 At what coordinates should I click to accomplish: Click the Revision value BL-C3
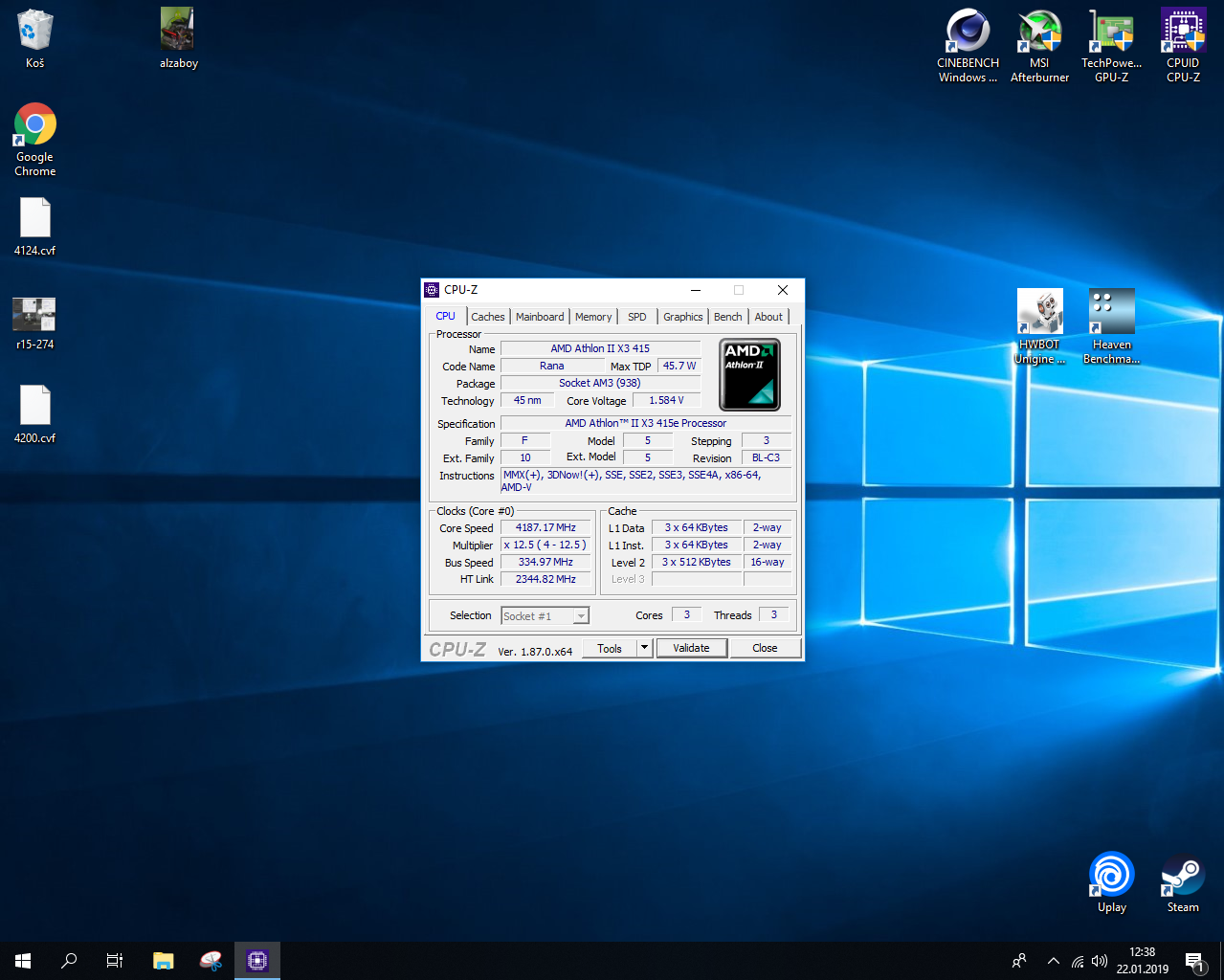(766, 458)
